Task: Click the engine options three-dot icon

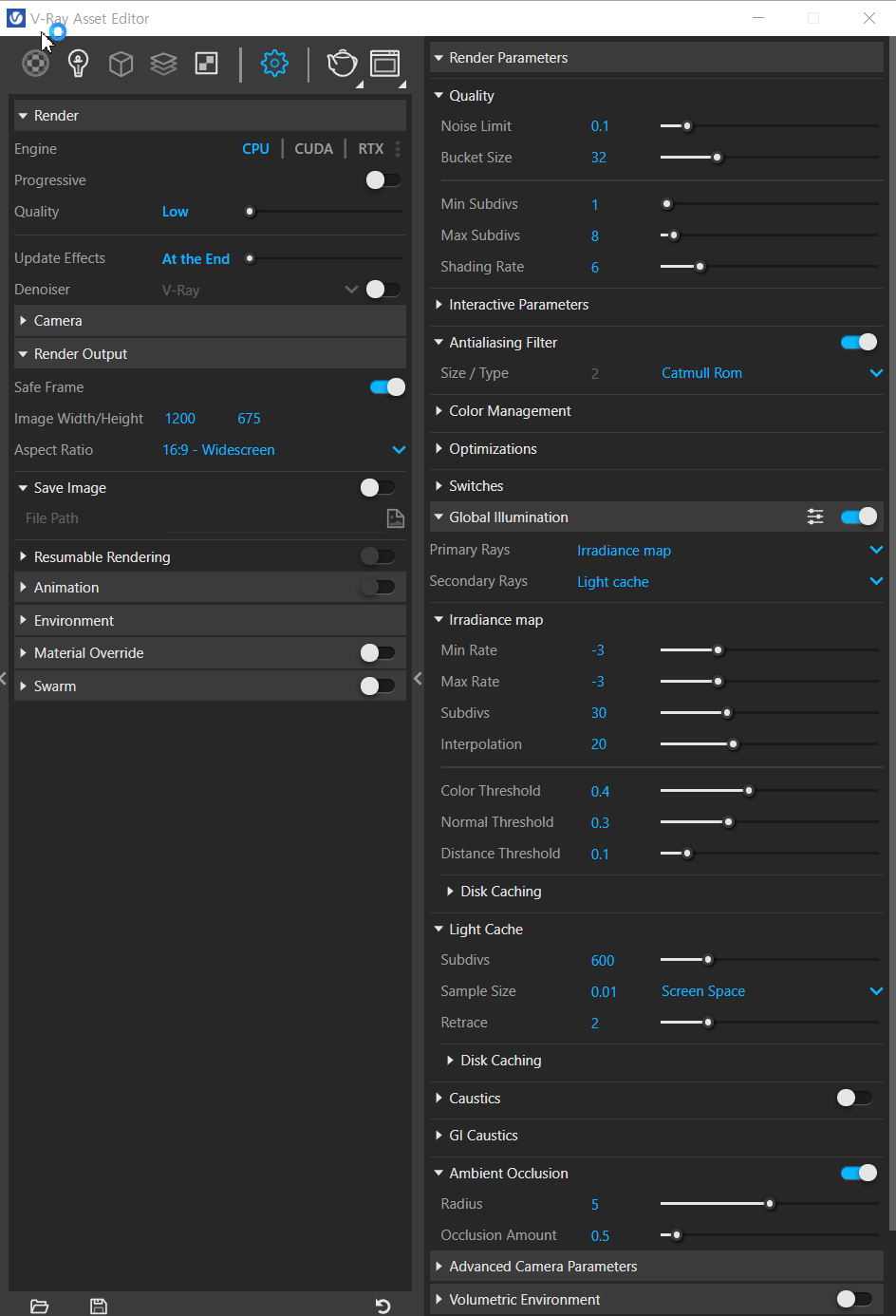Action: pos(398,149)
